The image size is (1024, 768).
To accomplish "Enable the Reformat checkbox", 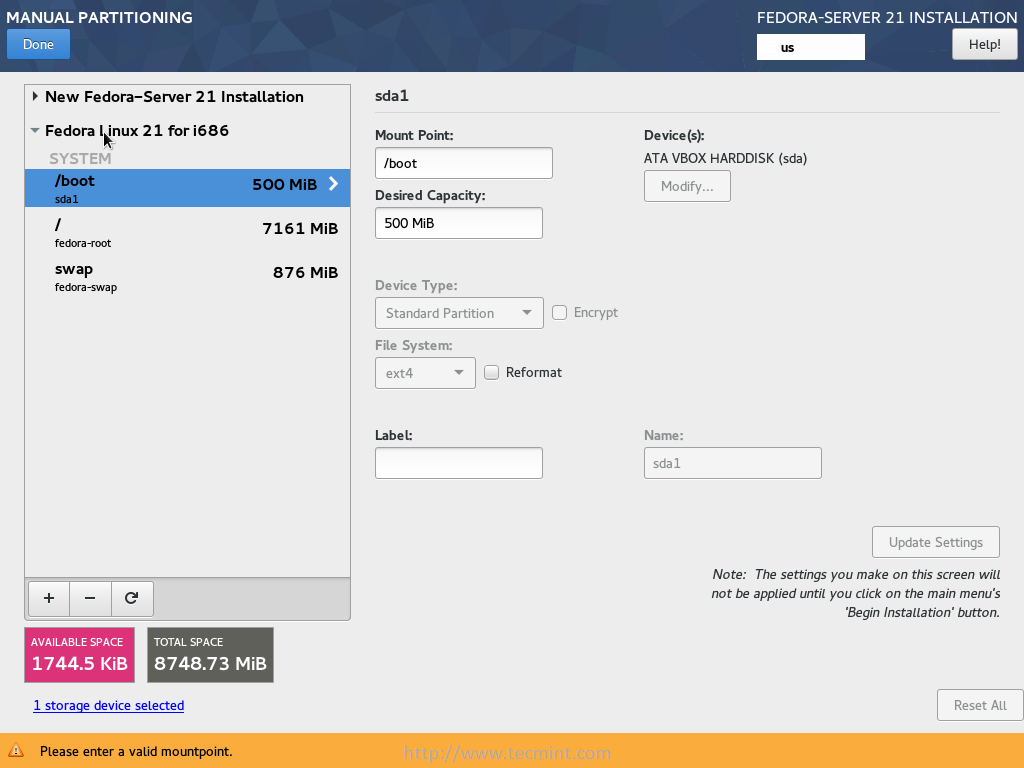I will pos(492,372).
